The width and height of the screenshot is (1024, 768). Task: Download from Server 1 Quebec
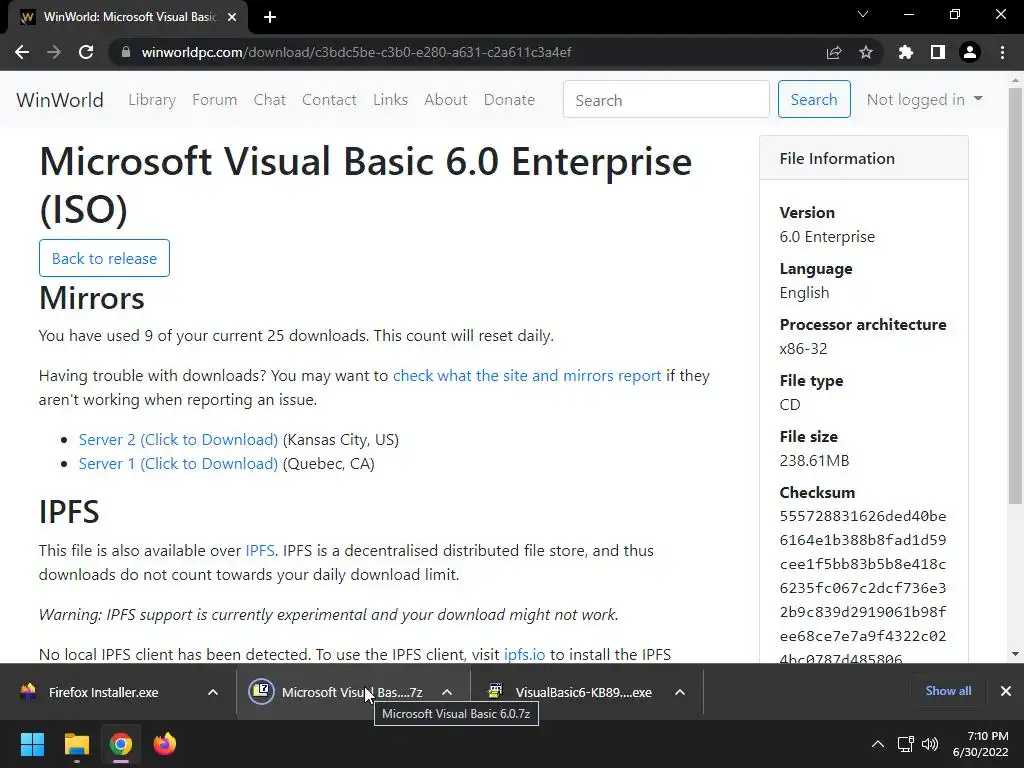pos(178,464)
